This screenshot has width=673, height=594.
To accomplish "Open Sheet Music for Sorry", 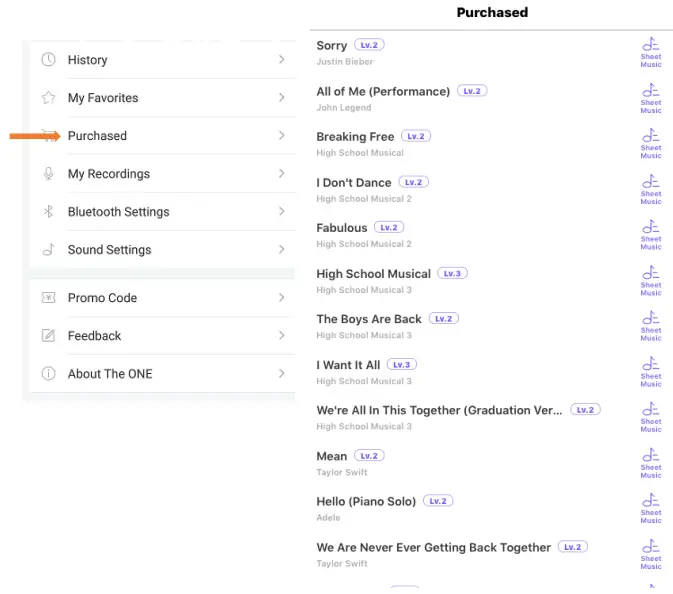I will click(651, 52).
